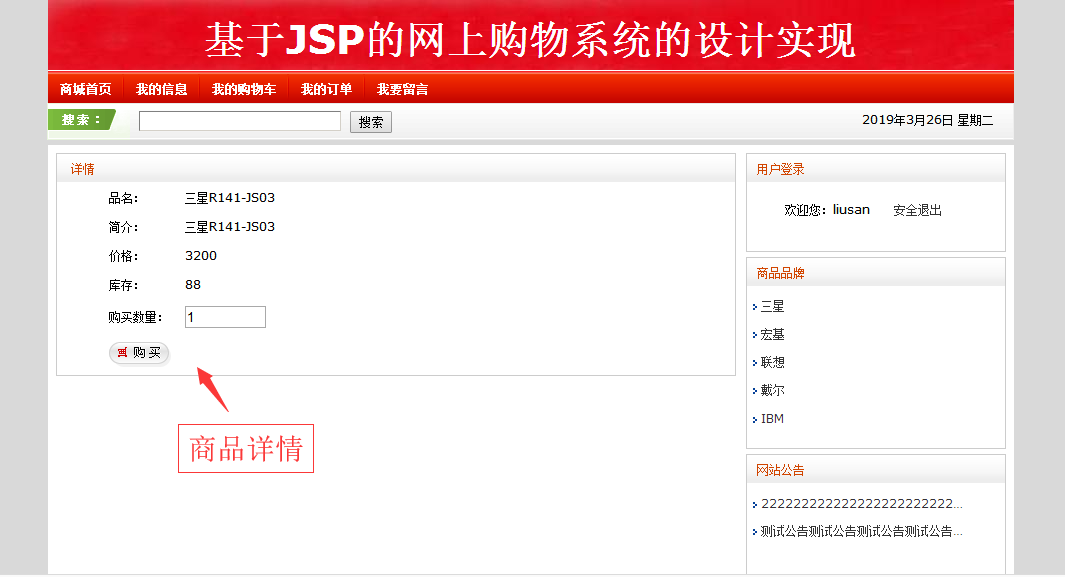1065x577 pixels.
Task: Select the IBM brand link
Action: [x=772, y=419]
